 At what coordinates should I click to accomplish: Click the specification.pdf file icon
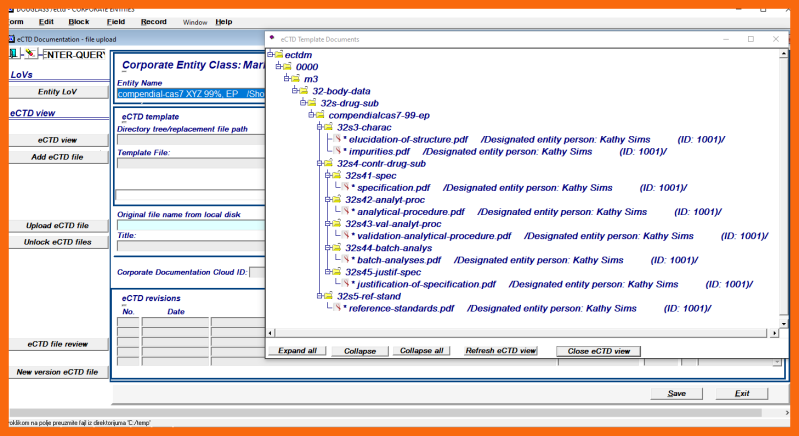pyautogui.click(x=345, y=187)
